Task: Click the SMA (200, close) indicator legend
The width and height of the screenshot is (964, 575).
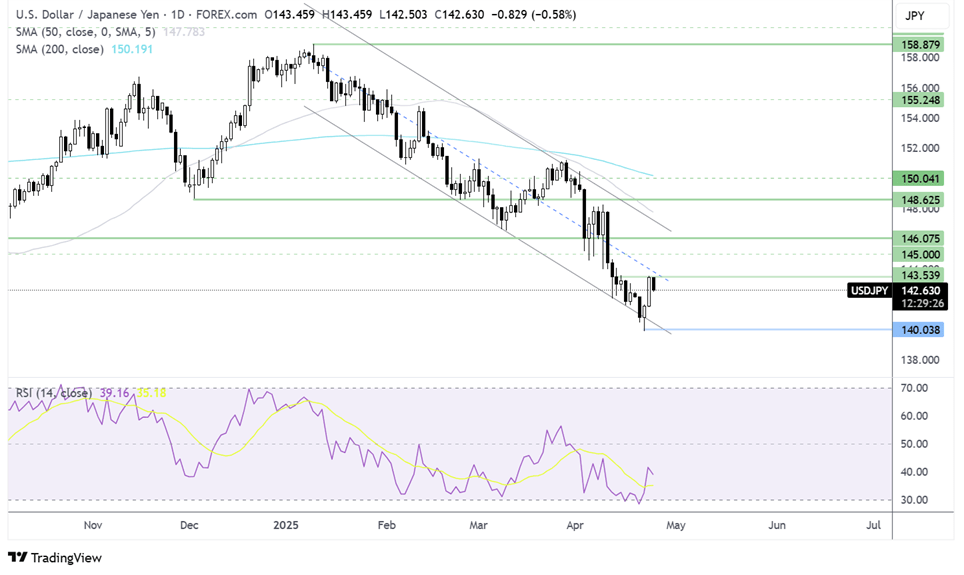Action: [60, 49]
